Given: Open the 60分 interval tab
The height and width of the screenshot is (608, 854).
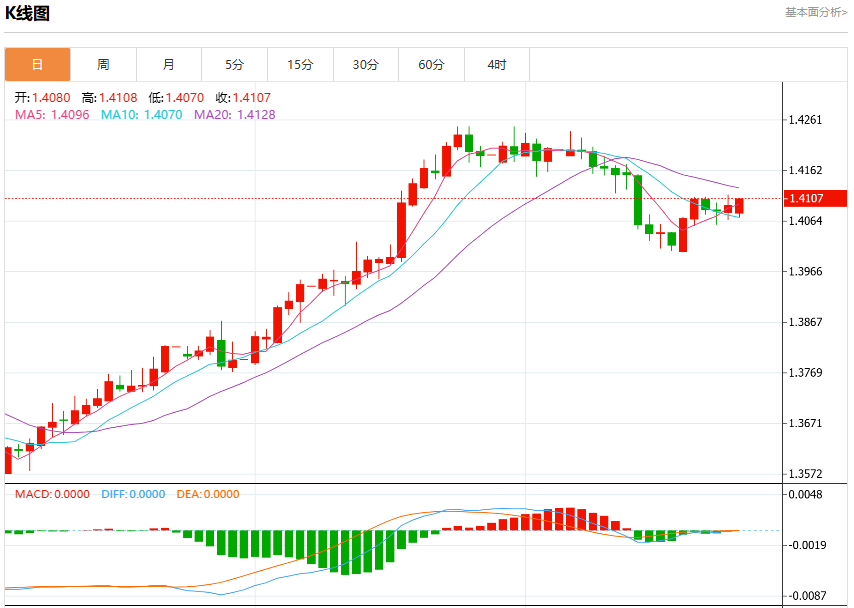Looking at the screenshot, I should (431, 64).
